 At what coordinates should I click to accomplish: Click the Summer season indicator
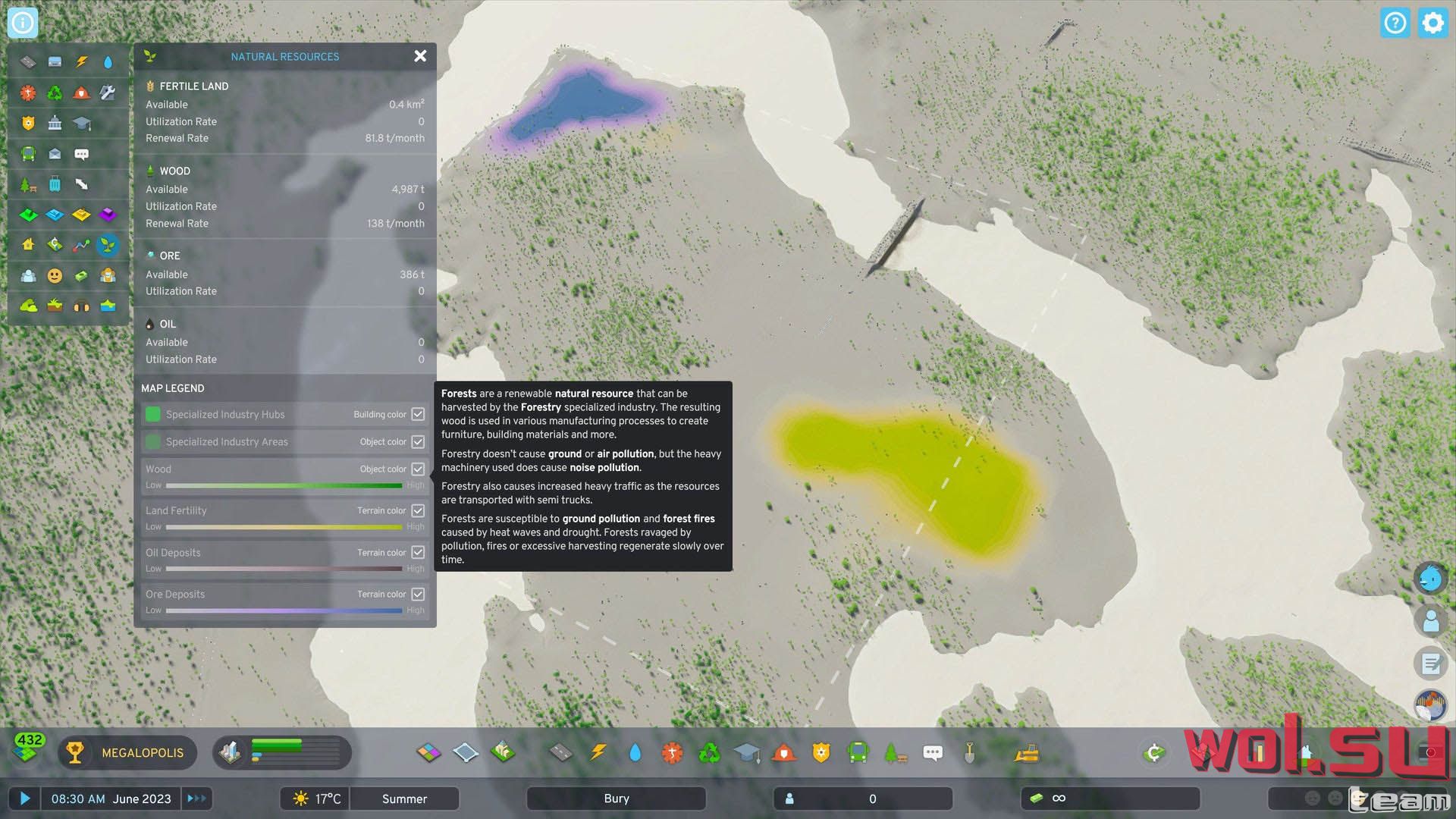pyautogui.click(x=404, y=799)
